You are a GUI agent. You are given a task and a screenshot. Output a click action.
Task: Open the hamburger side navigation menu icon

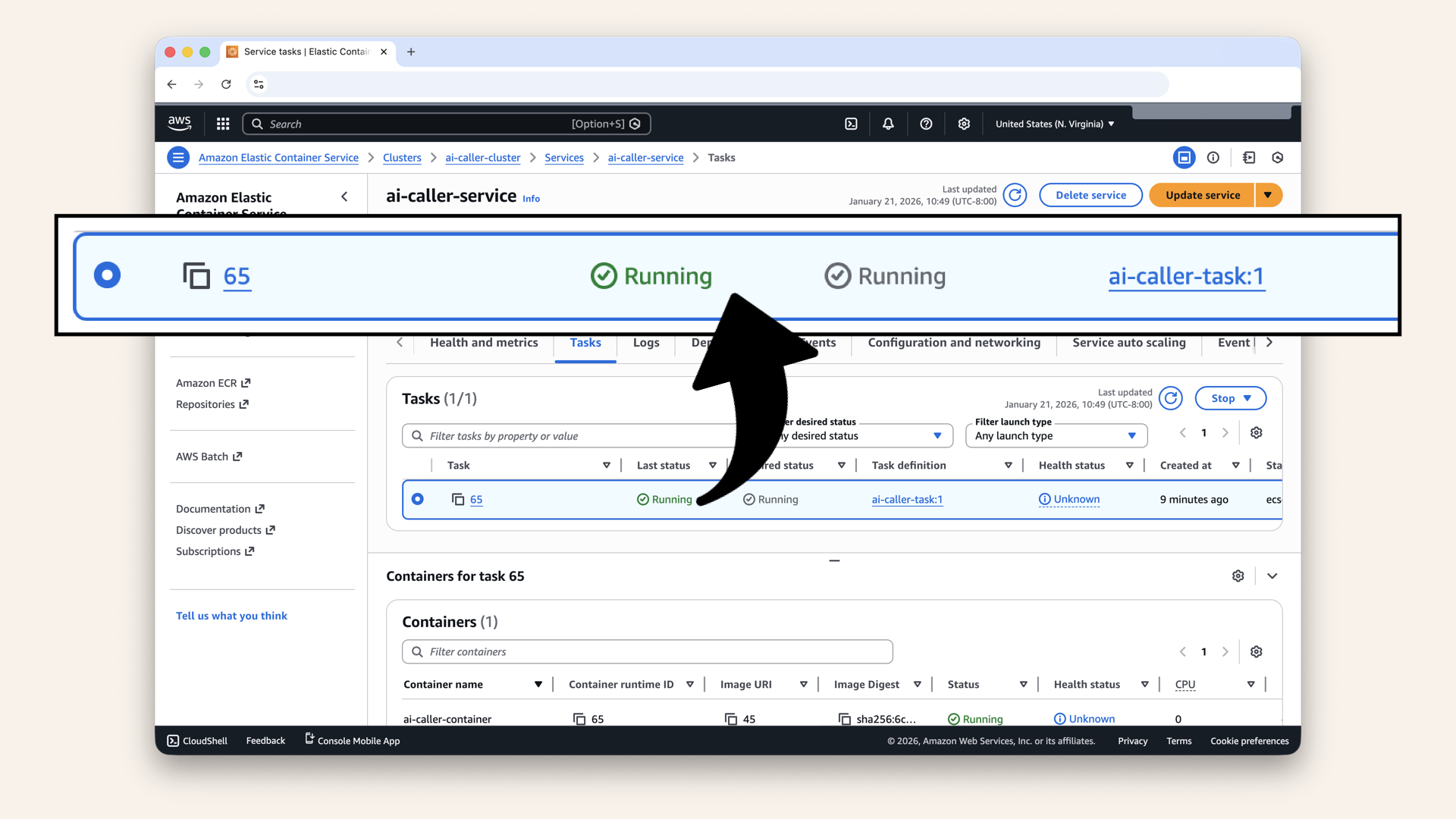coord(178,158)
